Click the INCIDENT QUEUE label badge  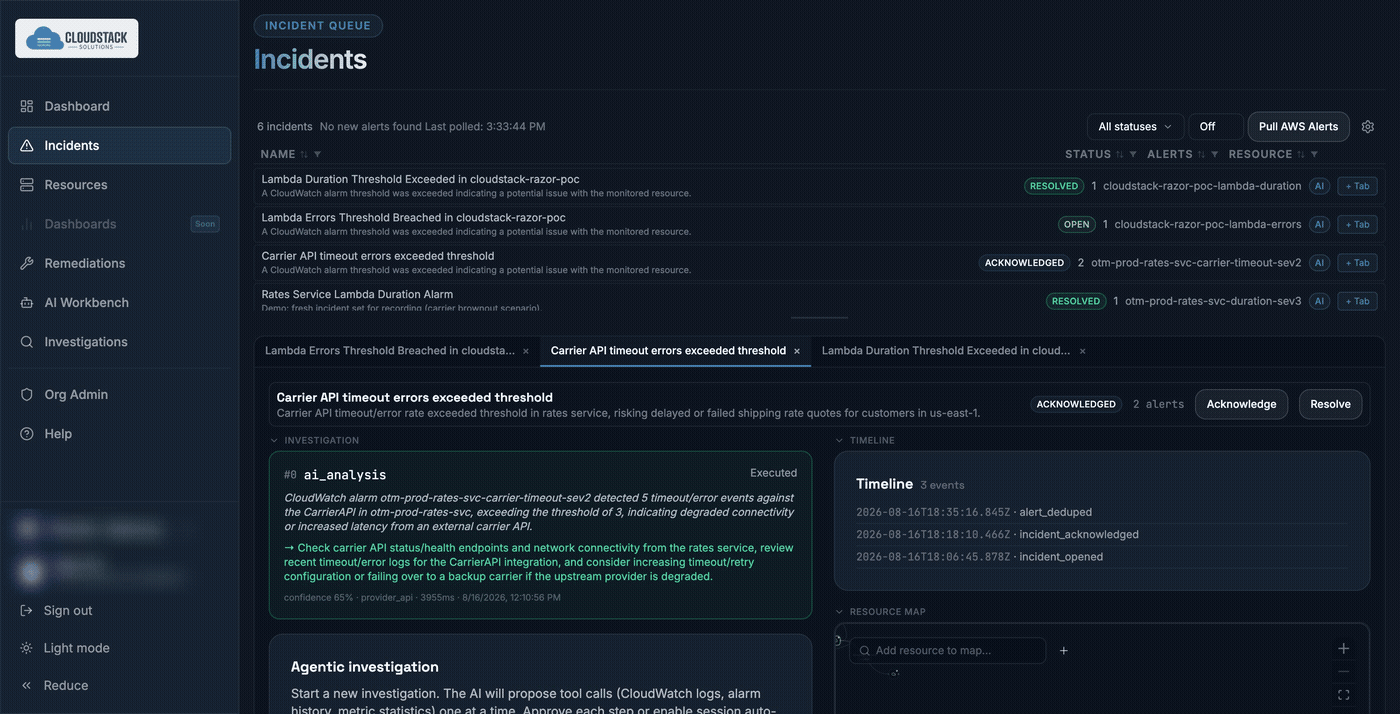click(x=318, y=26)
